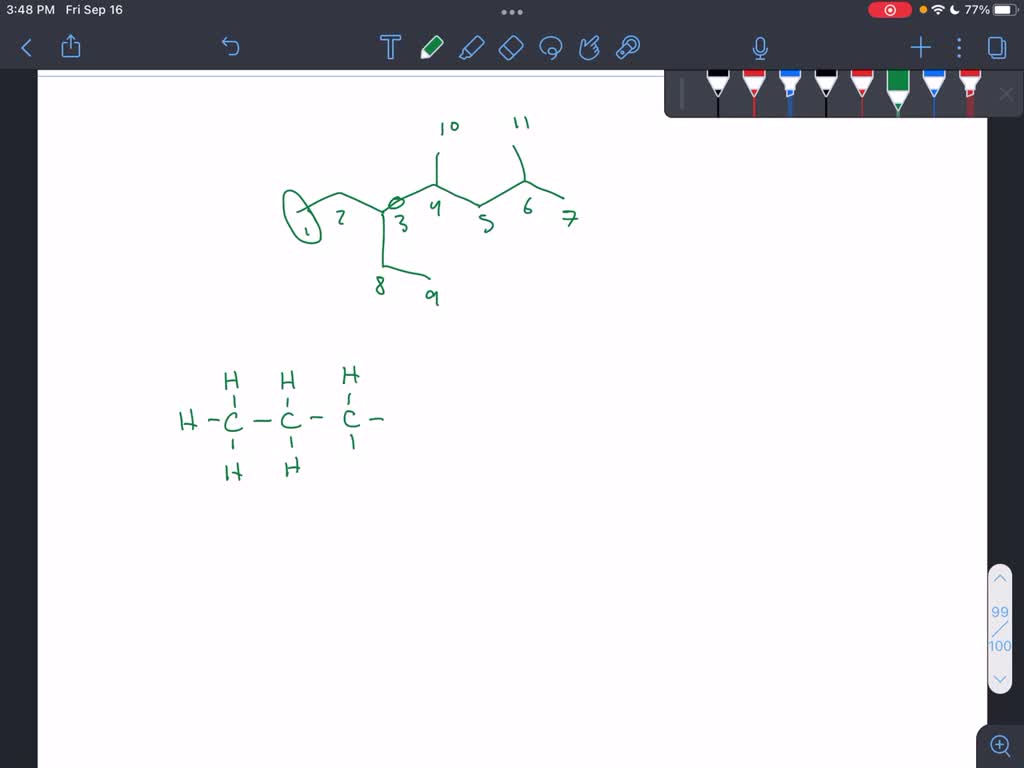The width and height of the screenshot is (1024, 768).
Task: Start an audio recording with the microphone
Action: [x=760, y=47]
